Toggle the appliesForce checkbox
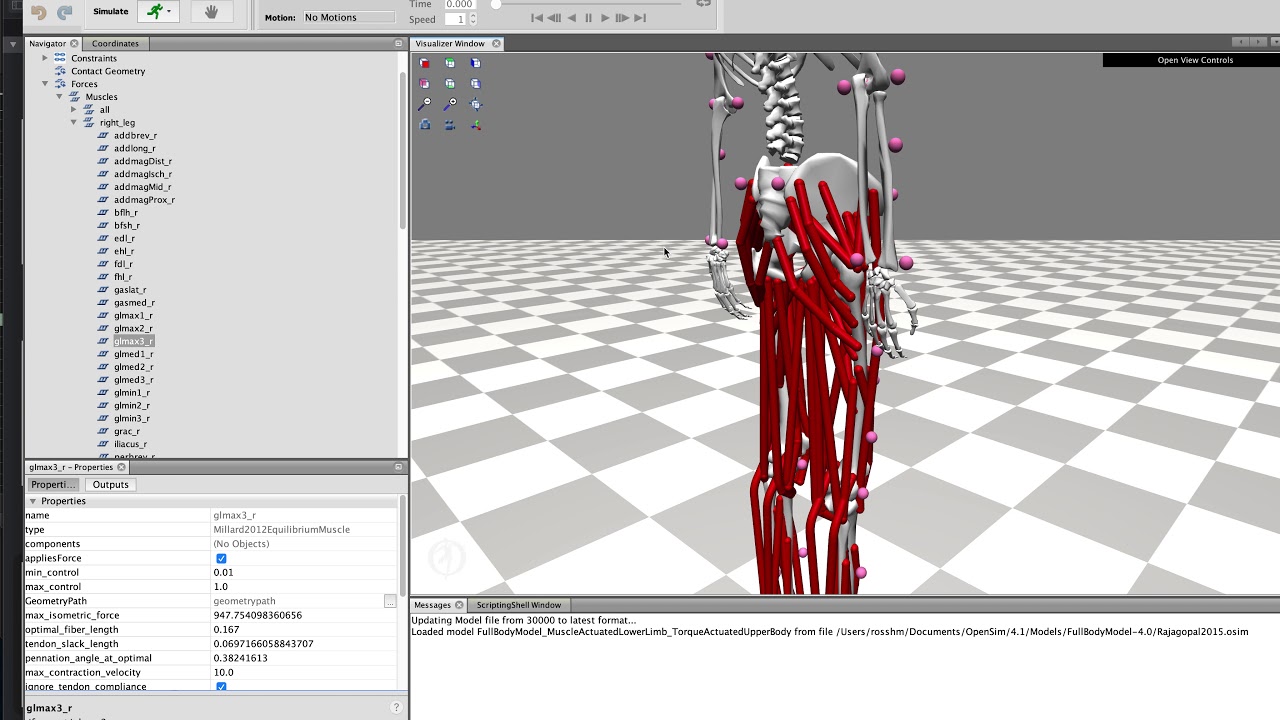Viewport: 1280px width, 720px height. pyautogui.click(x=221, y=558)
